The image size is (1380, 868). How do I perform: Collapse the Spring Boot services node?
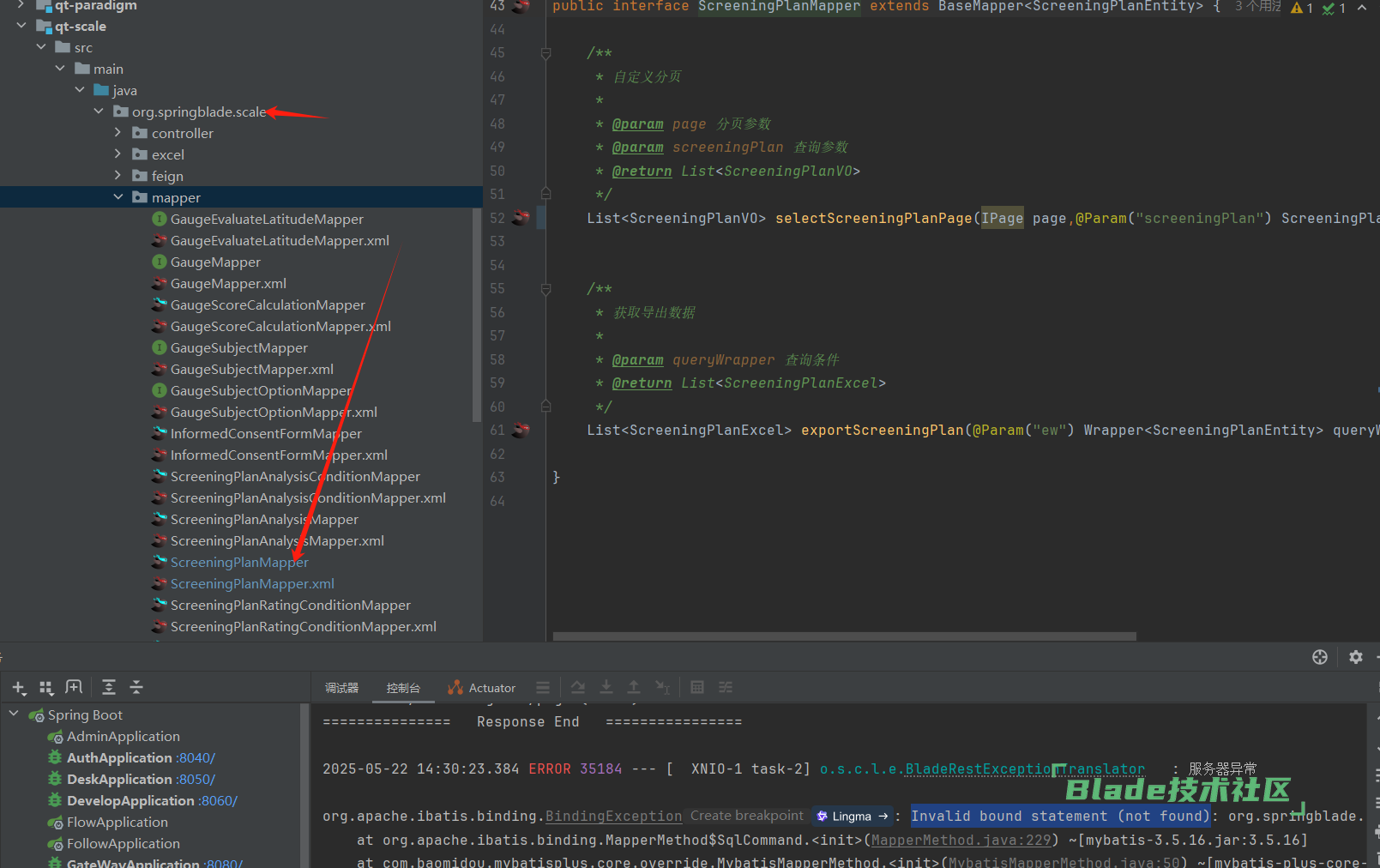click(x=14, y=714)
